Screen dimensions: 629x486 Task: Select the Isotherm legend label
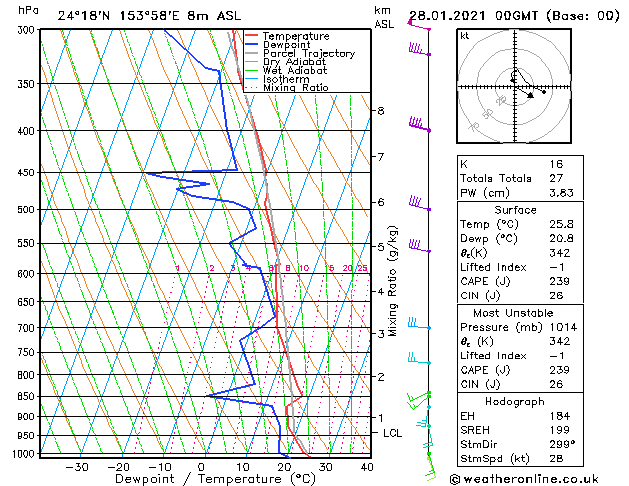pos(286,79)
